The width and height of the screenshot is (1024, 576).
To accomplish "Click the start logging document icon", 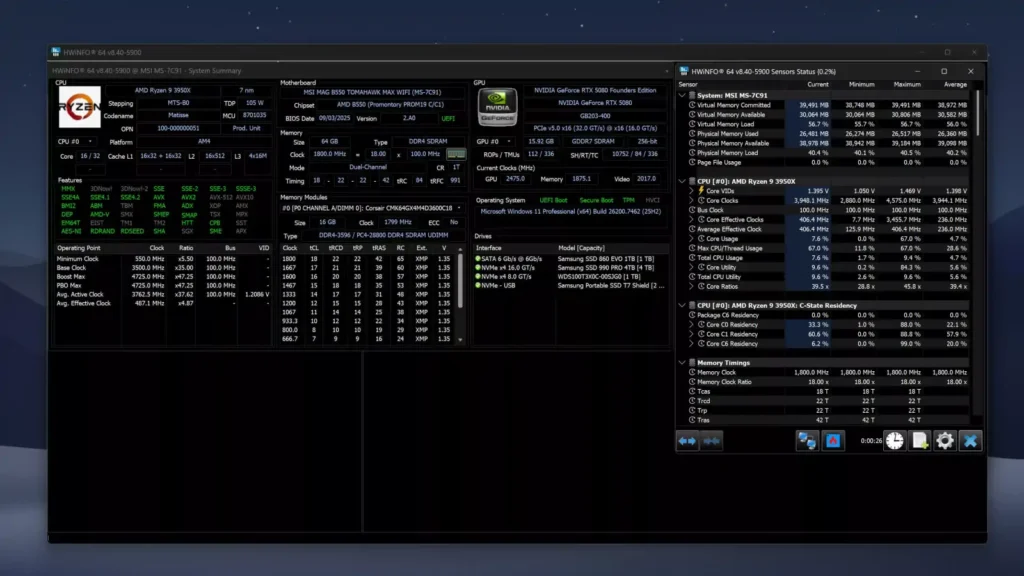I will point(920,441).
